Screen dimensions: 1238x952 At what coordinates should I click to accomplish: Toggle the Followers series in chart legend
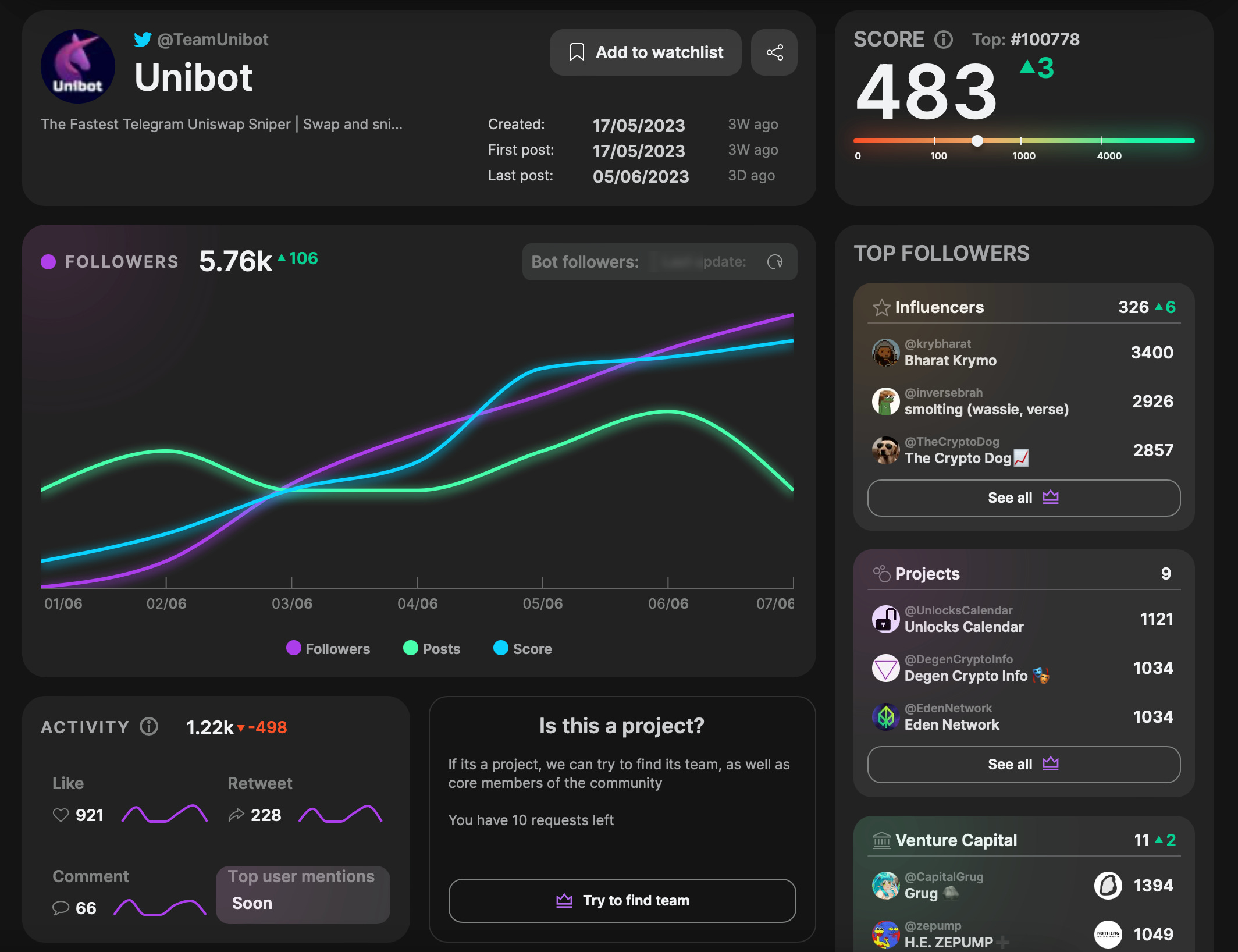pos(328,648)
